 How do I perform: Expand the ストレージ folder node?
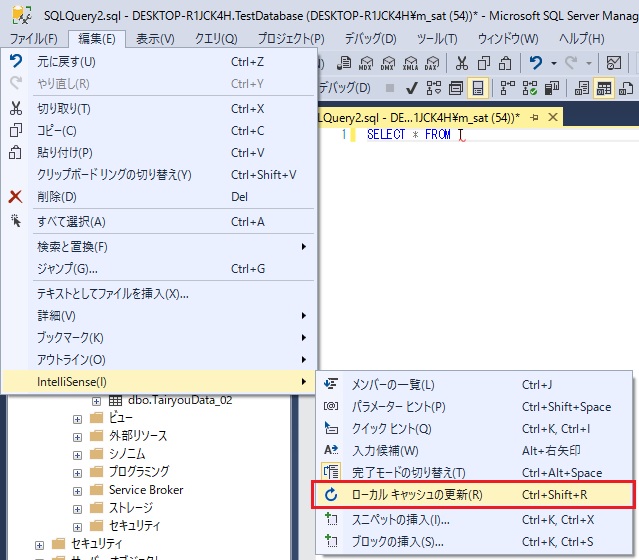[x=77, y=509]
